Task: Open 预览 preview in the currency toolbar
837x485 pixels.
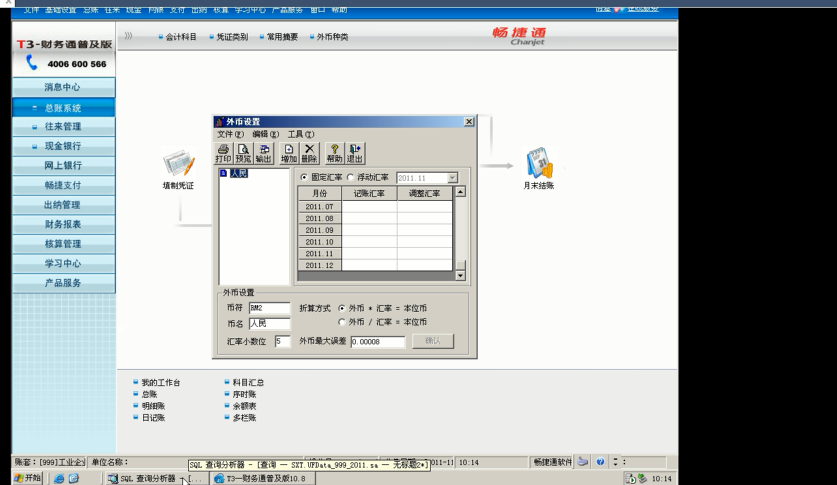Action: pos(243,153)
